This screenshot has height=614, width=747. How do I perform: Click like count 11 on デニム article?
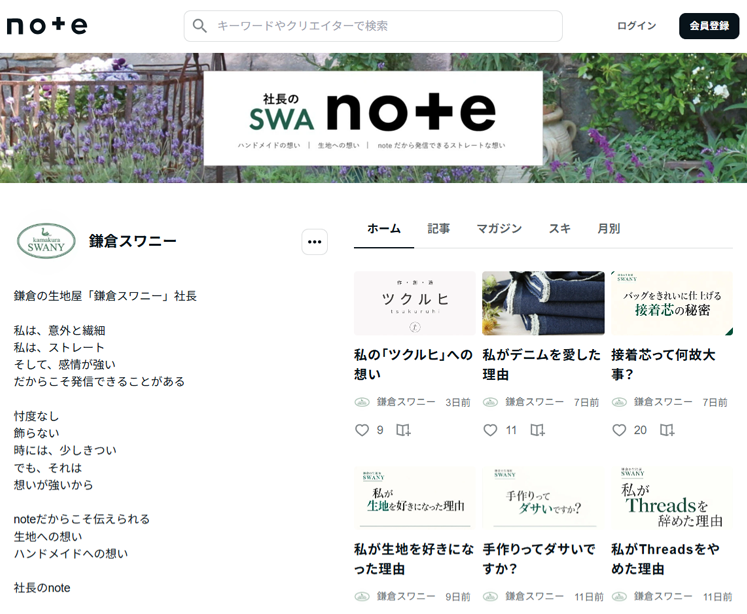click(x=511, y=430)
